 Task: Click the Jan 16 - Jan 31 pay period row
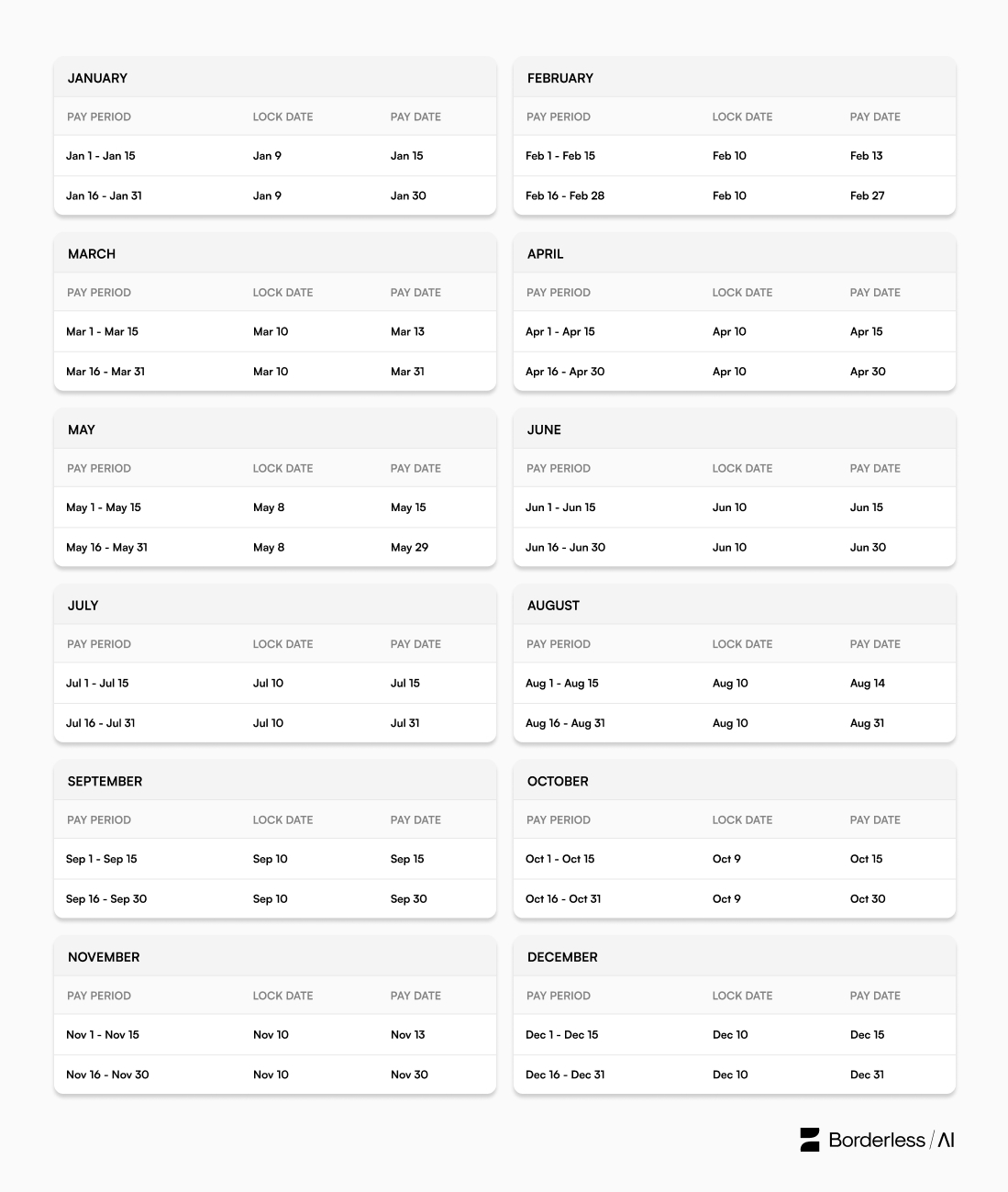point(275,195)
